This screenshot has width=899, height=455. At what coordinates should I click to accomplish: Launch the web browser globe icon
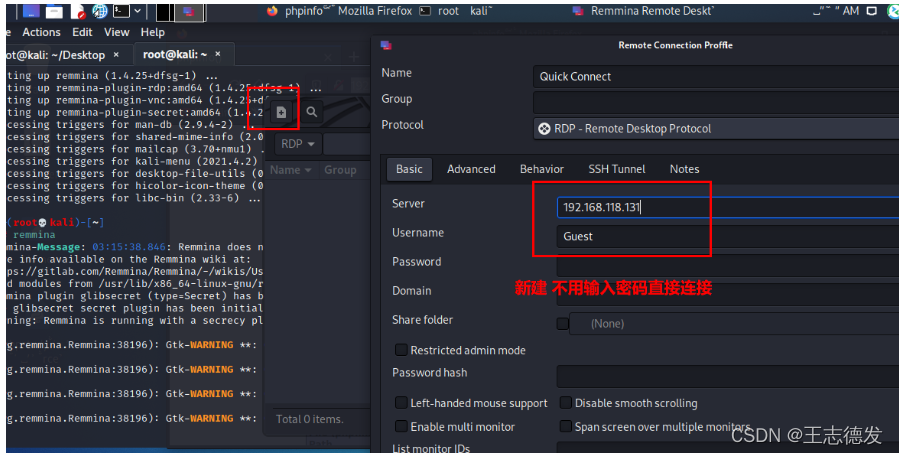[100, 11]
